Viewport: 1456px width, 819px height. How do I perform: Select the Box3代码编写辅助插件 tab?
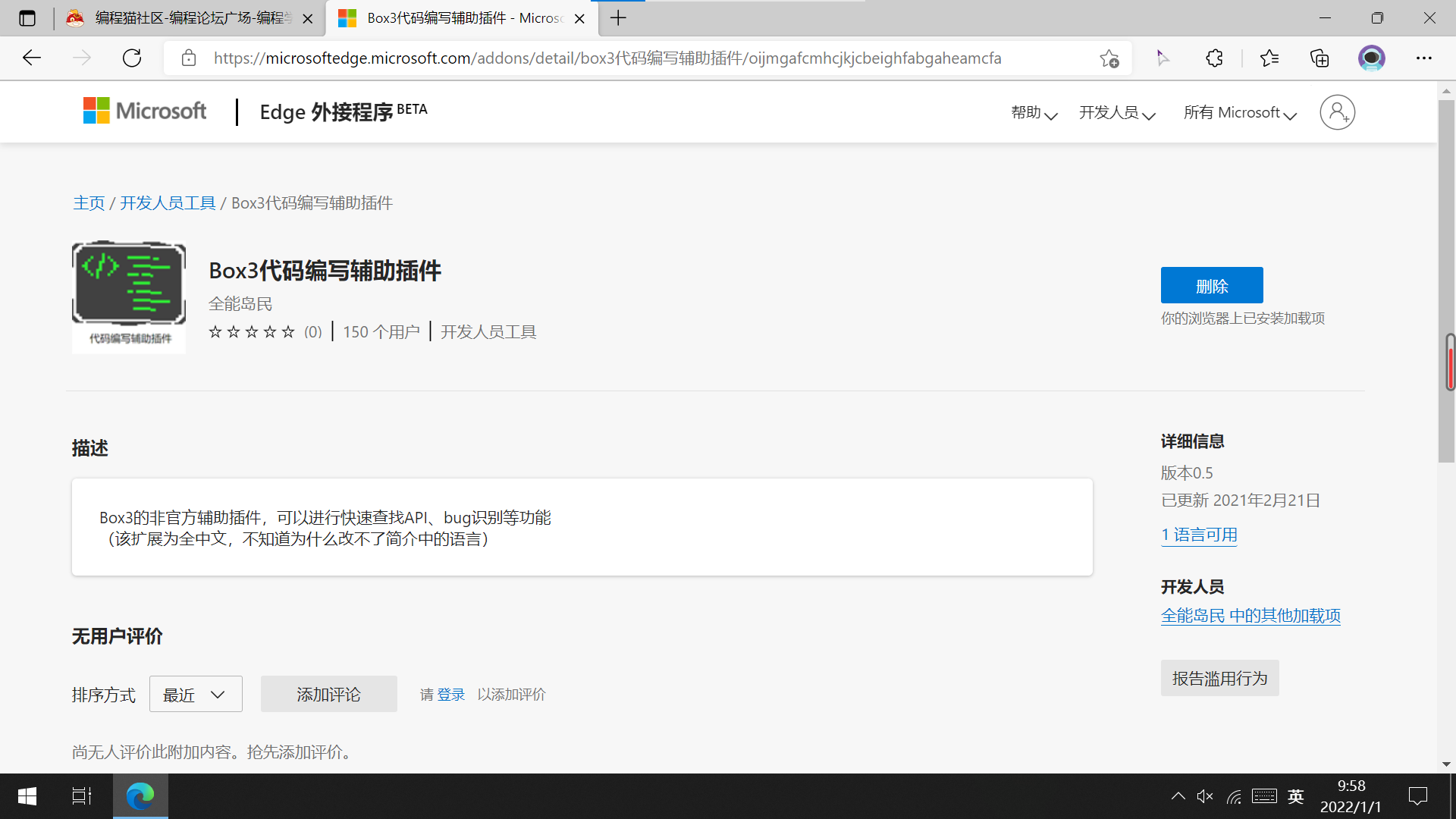tap(462, 18)
